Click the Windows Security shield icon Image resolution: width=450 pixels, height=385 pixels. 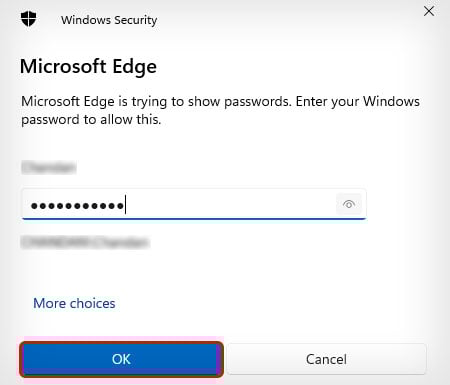pyautogui.click(x=28, y=19)
